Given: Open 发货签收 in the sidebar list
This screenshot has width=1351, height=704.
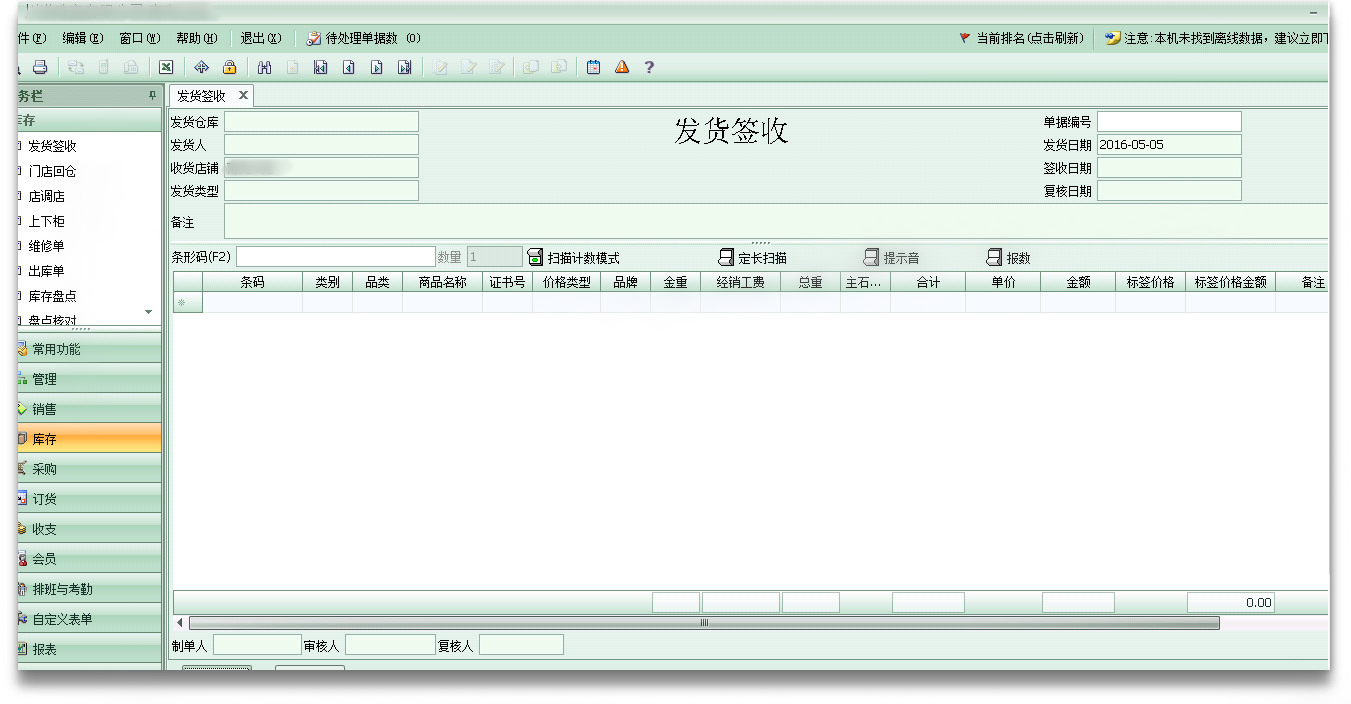Looking at the screenshot, I should pos(53,146).
